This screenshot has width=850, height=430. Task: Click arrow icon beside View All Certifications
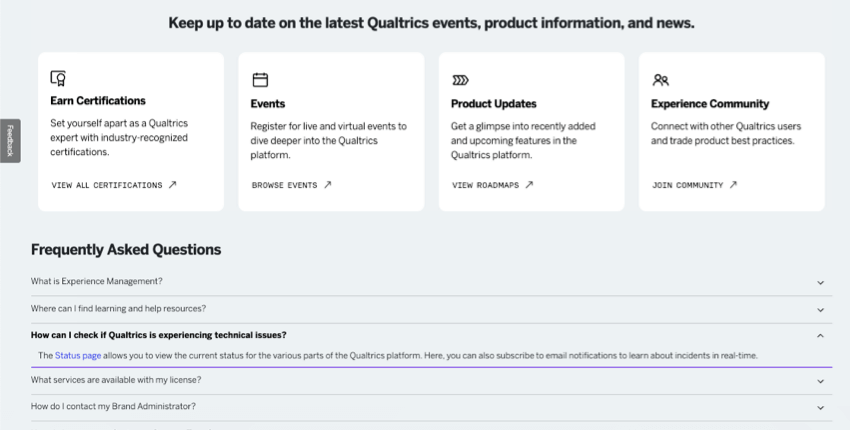click(173, 185)
